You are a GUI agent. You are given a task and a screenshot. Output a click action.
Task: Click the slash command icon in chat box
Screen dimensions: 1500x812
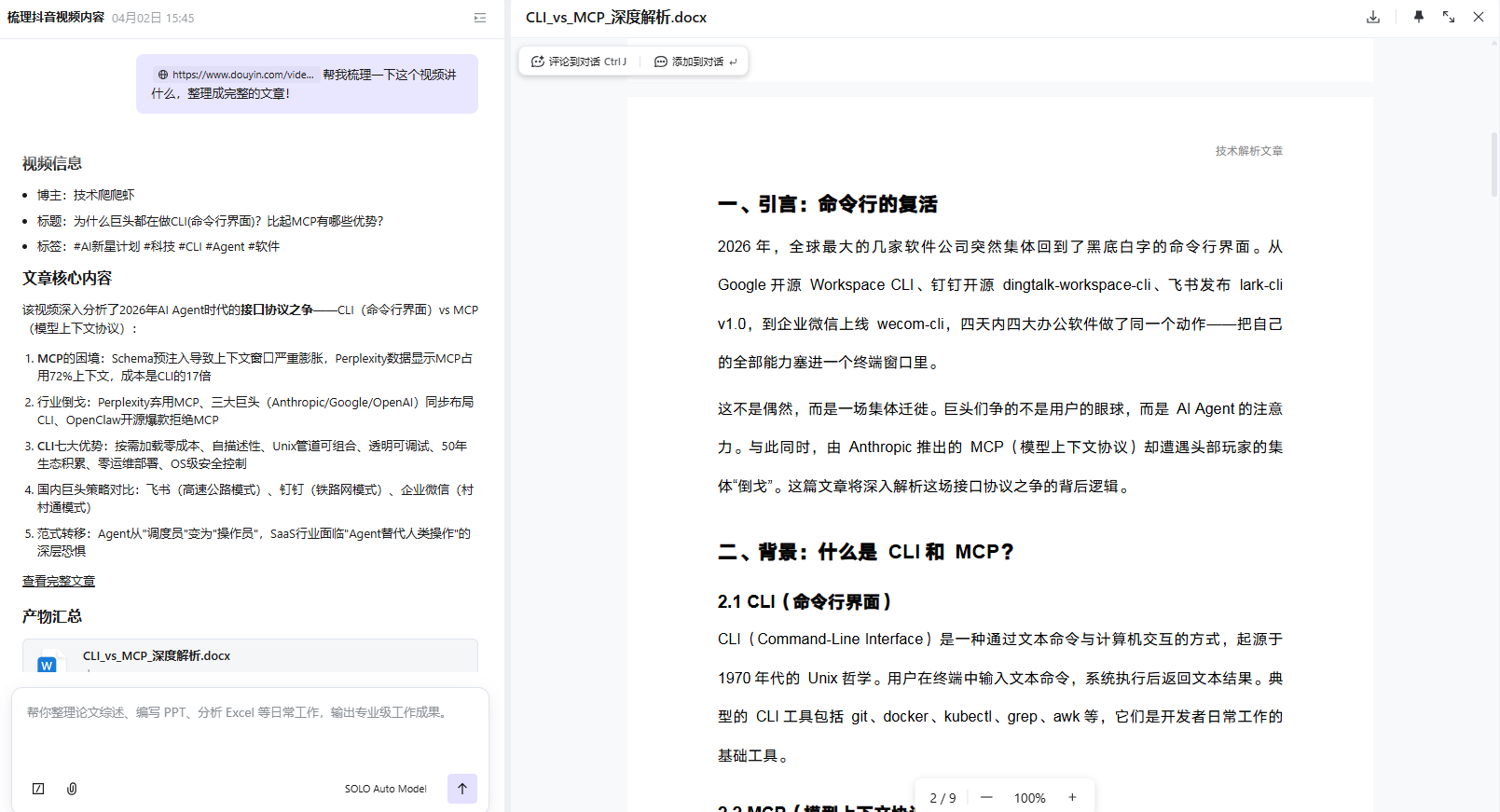[38, 789]
